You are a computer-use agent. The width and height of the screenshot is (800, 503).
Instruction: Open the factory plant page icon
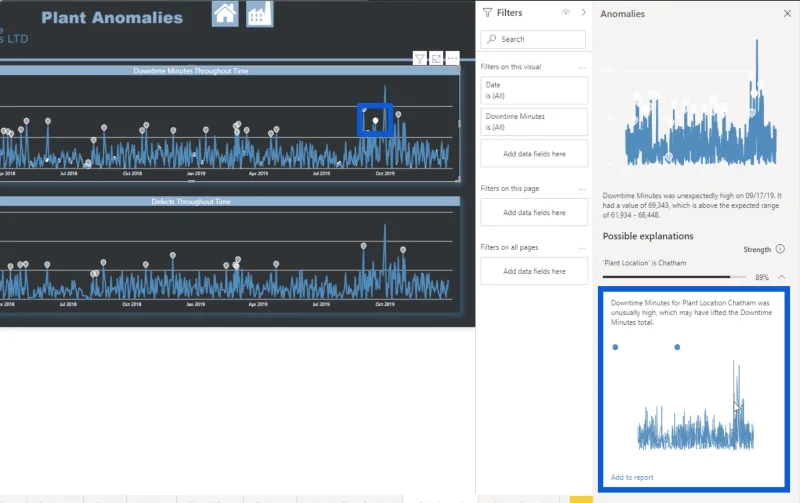click(260, 13)
